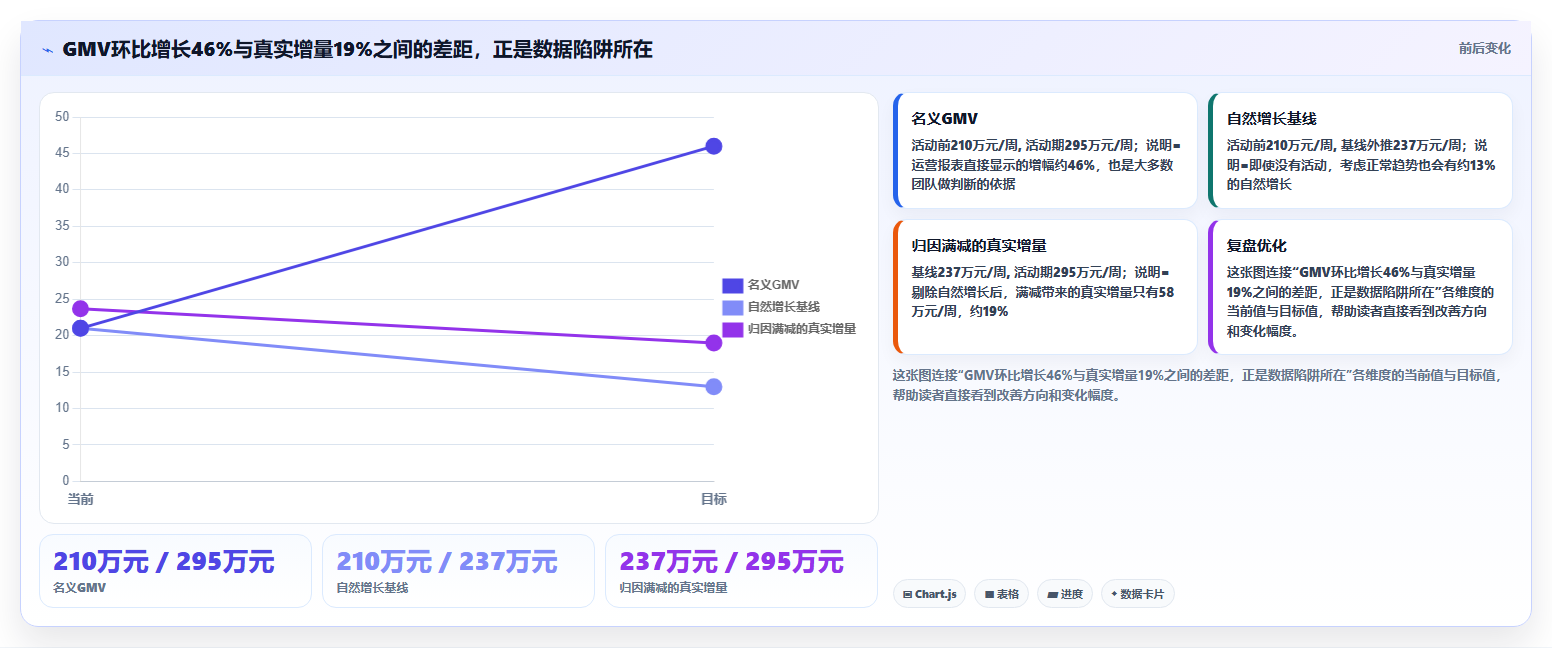Image resolution: width=1552 pixels, height=648 pixels.
Task: Click the 名义GMV data point at 目标
Action: pos(714,146)
